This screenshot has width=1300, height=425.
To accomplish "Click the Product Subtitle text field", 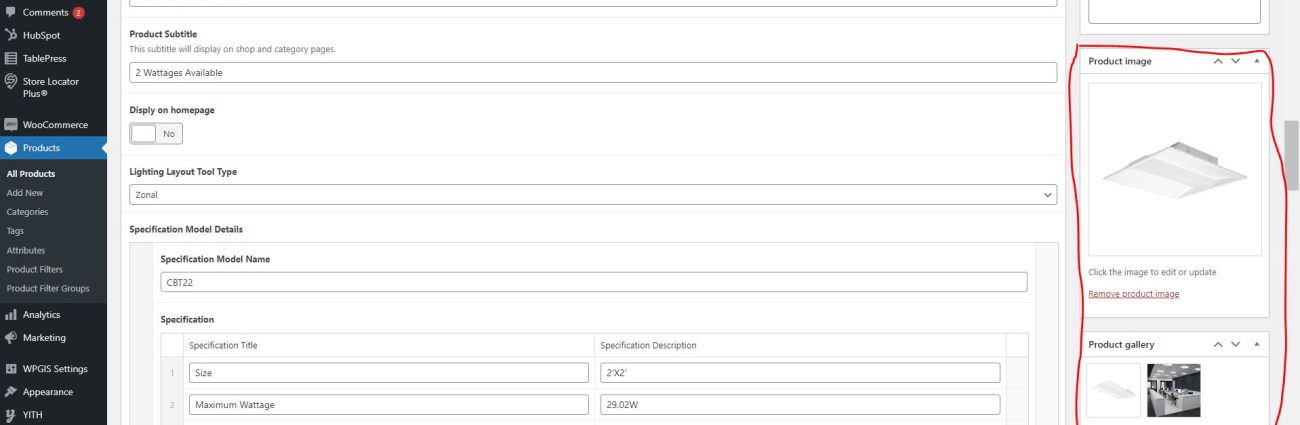I will [593, 73].
